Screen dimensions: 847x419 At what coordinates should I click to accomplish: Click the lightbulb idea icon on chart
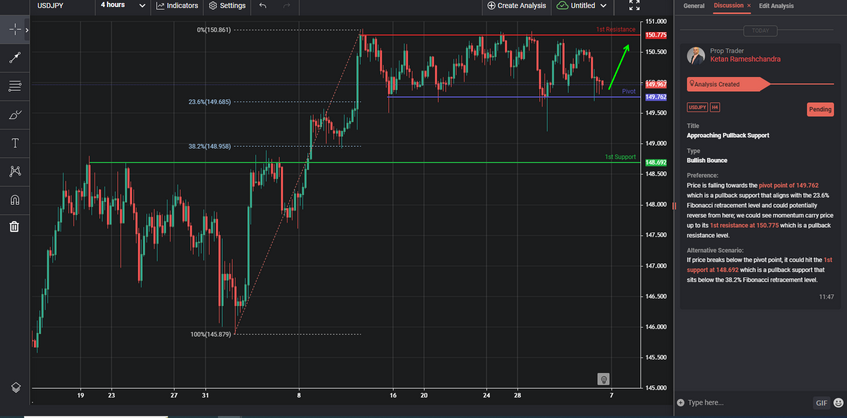603,379
